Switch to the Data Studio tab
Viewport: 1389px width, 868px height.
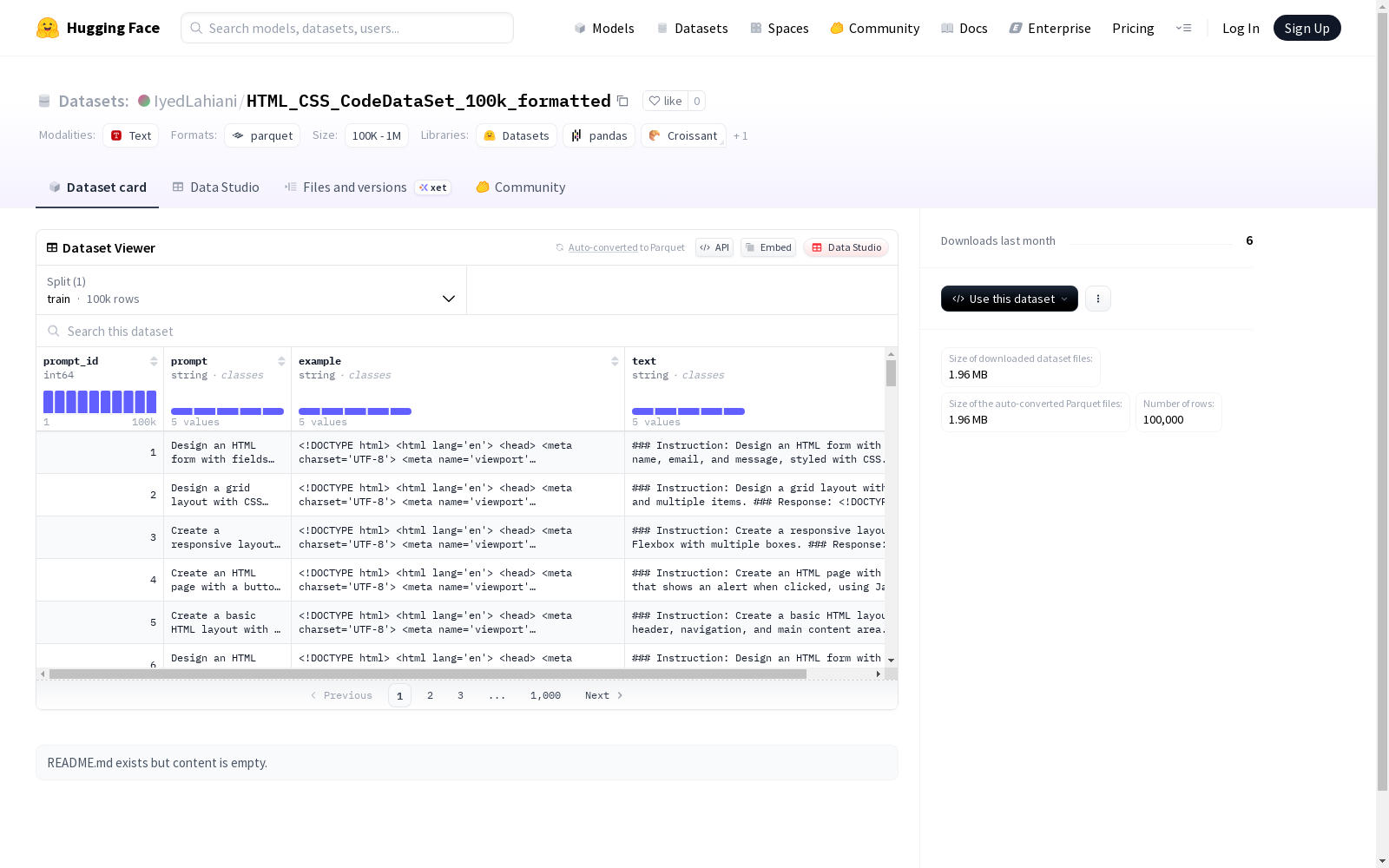point(216,187)
